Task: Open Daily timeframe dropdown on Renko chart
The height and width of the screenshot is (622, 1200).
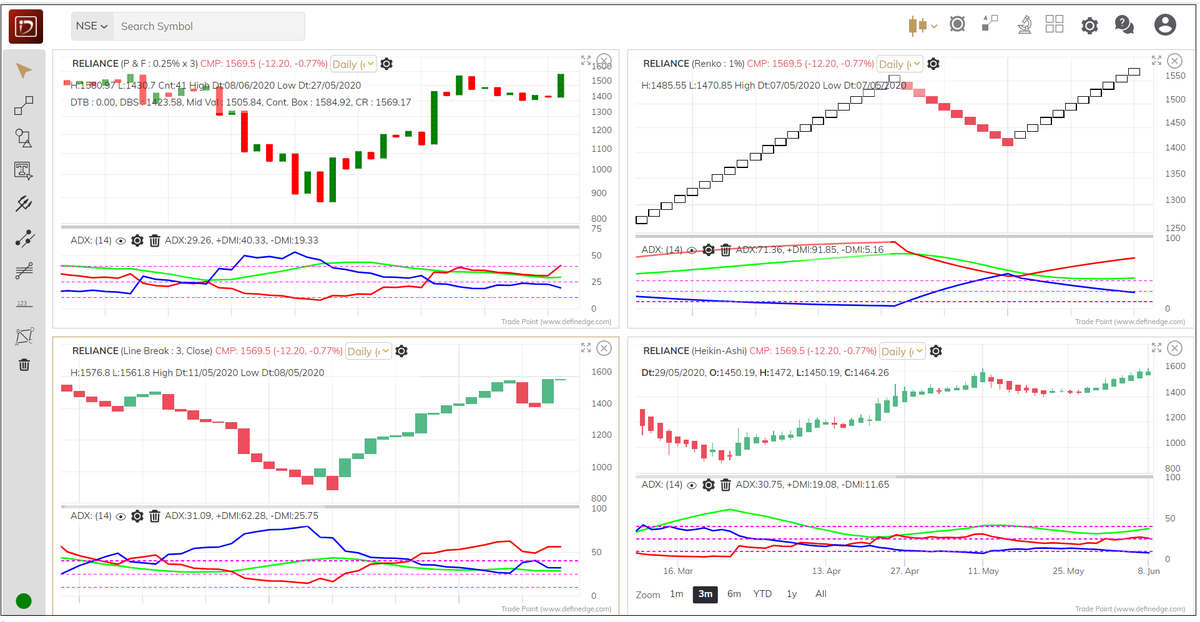Action: click(x=900, y=63)
